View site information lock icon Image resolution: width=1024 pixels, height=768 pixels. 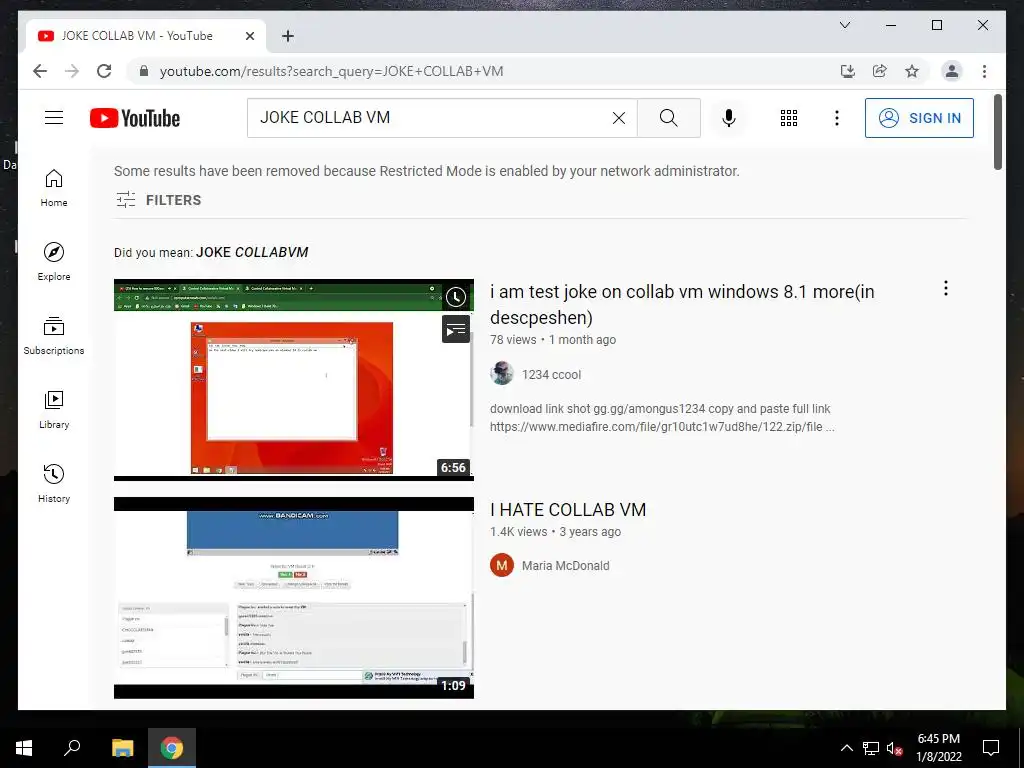[144, 71]
